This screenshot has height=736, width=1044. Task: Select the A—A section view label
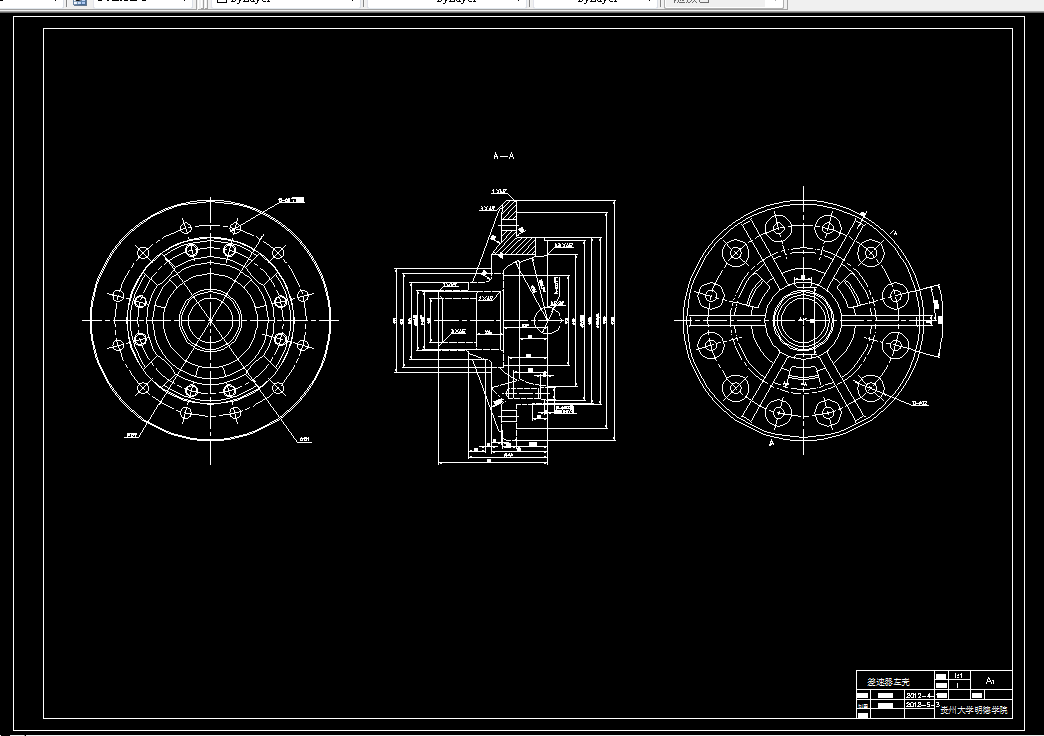(x=503, y=156)
